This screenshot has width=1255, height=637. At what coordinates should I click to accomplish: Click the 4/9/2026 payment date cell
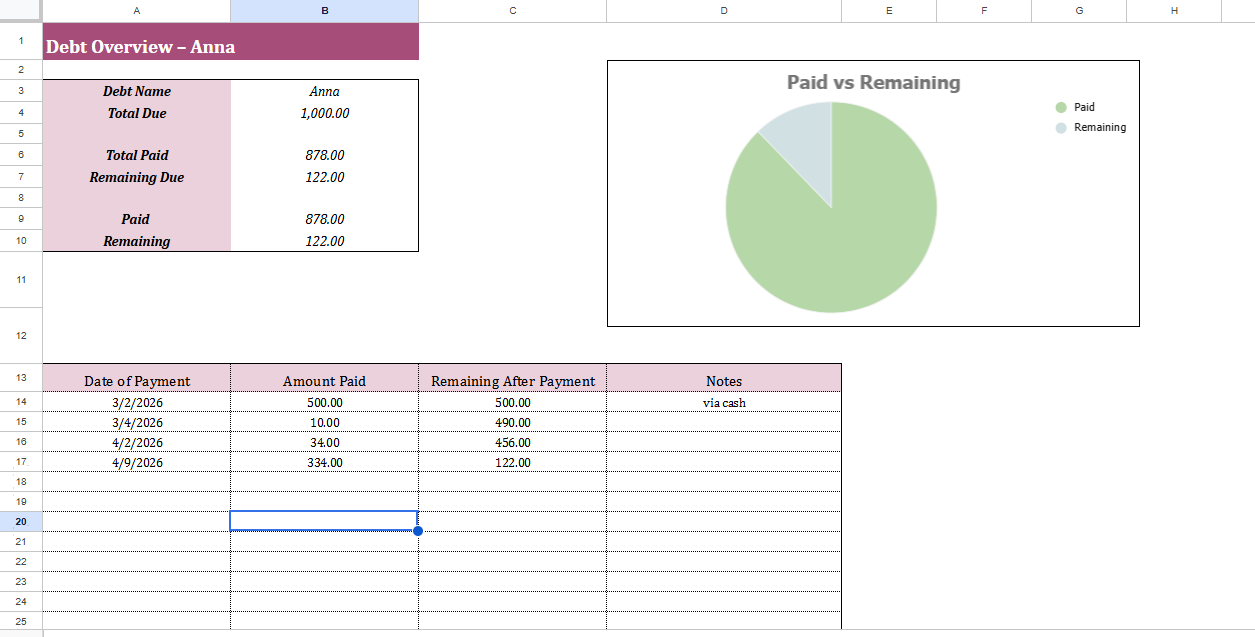coord(137,463)
